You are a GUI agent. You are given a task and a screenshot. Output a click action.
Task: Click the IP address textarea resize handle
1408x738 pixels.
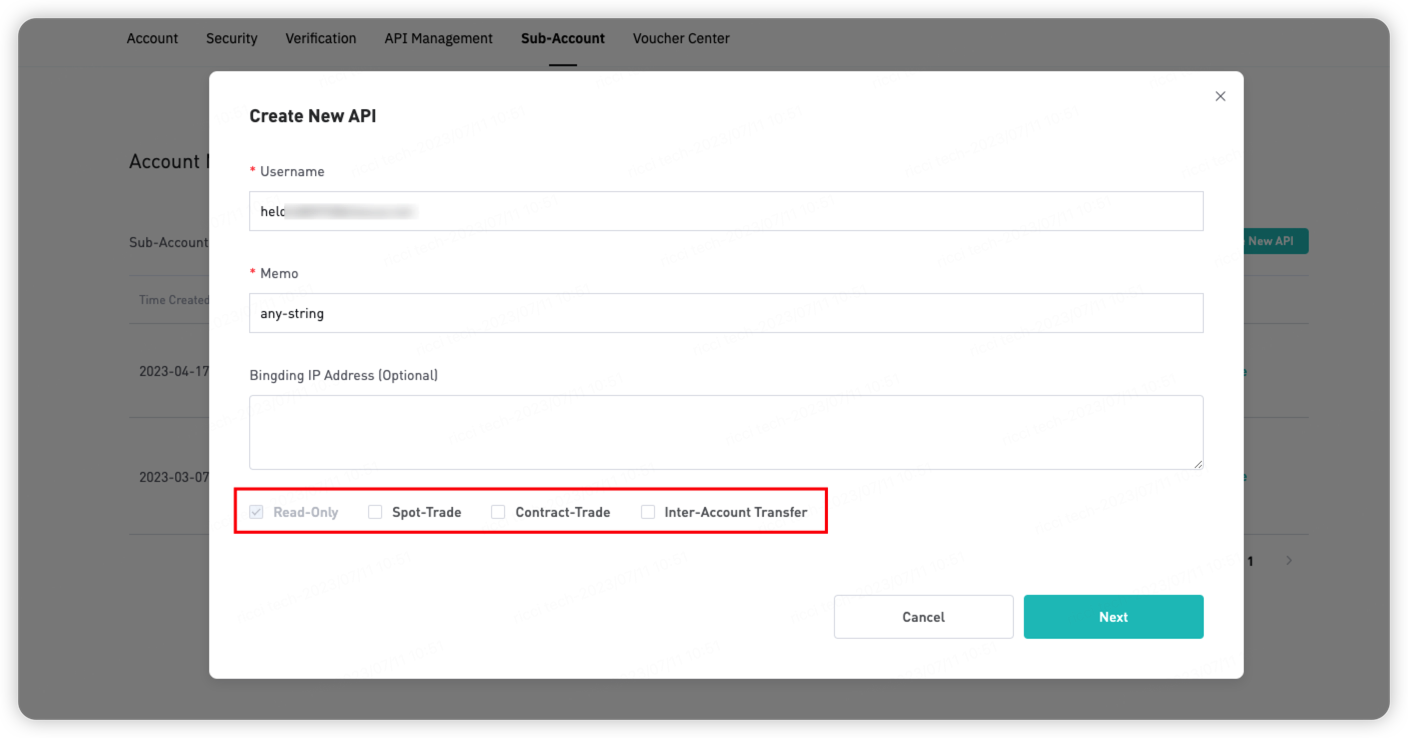[x=1198, y=464]
